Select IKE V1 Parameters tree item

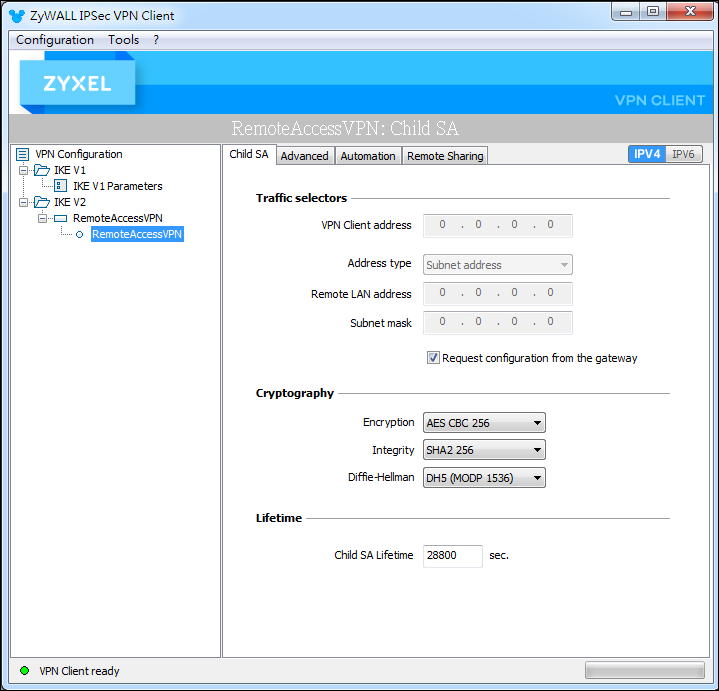coord(118,186)
